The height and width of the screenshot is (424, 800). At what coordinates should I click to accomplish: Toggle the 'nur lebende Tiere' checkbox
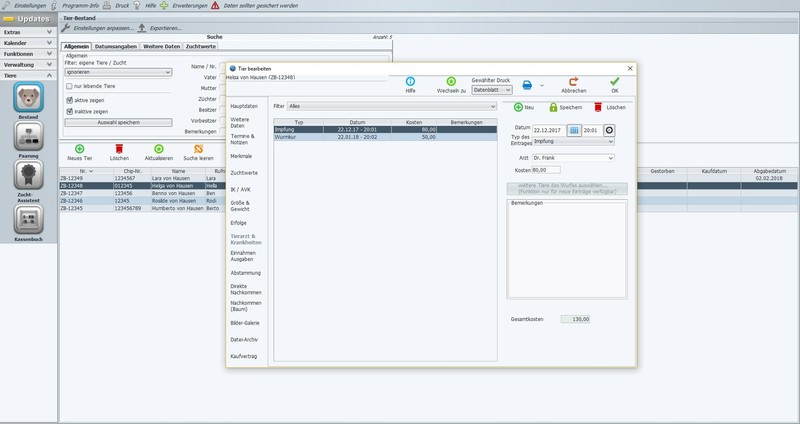coord(69,86)
